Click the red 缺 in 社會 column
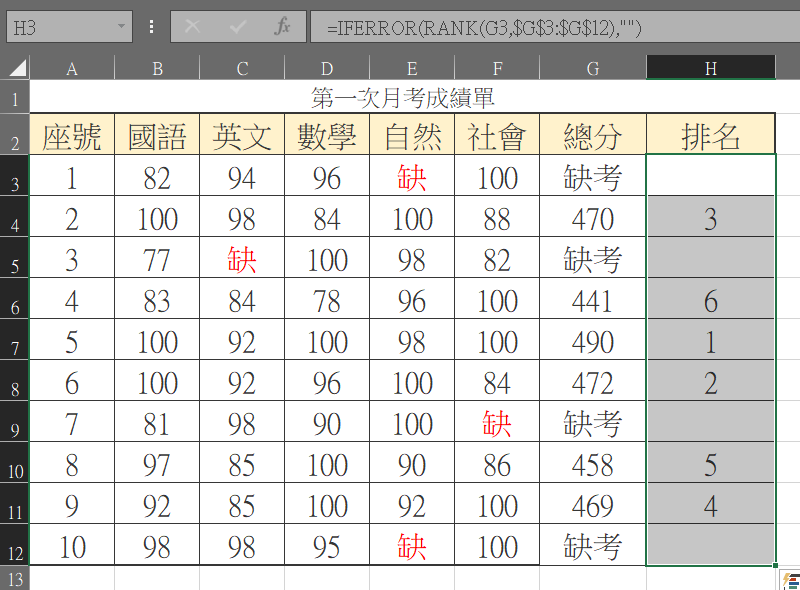 (x=497, y=422)
